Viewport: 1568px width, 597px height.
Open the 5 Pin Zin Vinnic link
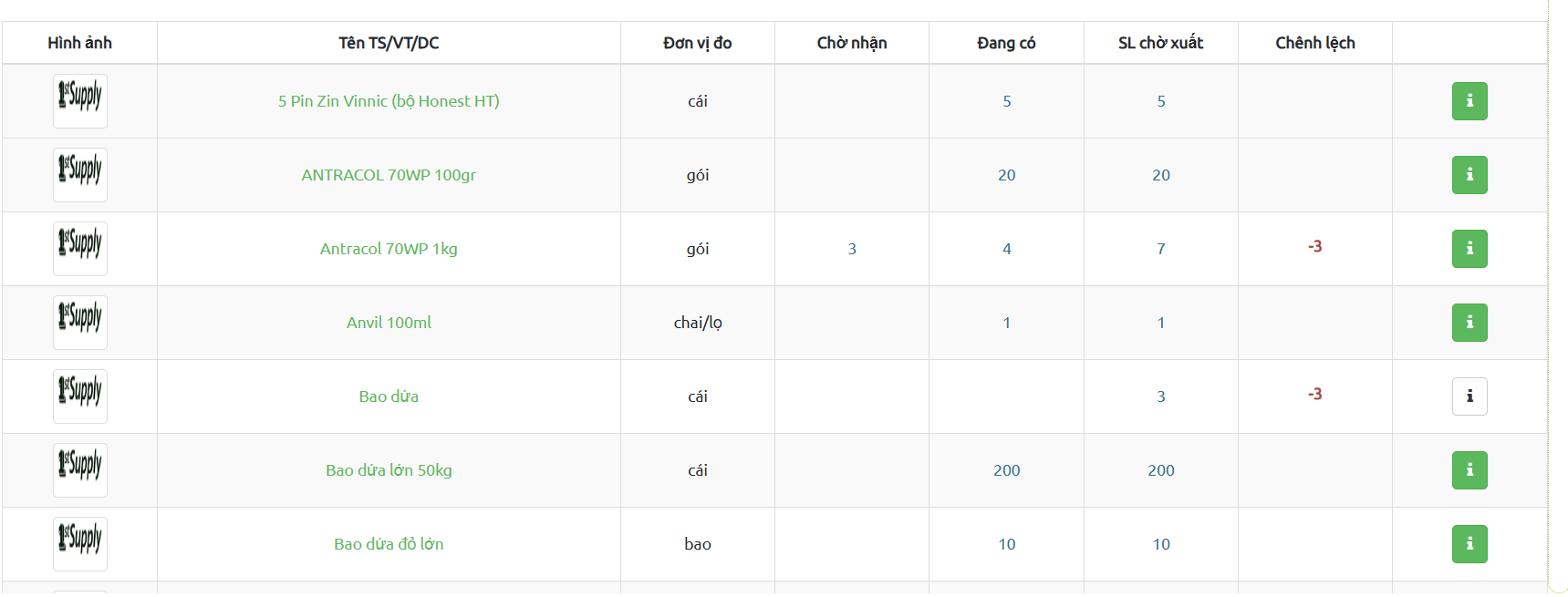[x=389, y=101]
